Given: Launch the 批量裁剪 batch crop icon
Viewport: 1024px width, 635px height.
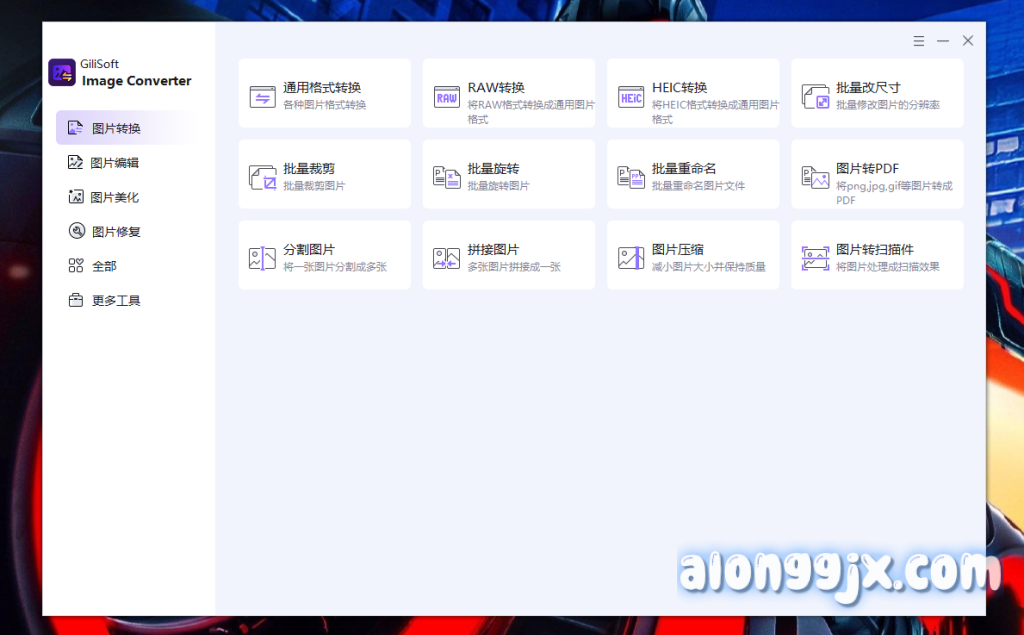Looking at the screenshot, I should click(262, 177).
